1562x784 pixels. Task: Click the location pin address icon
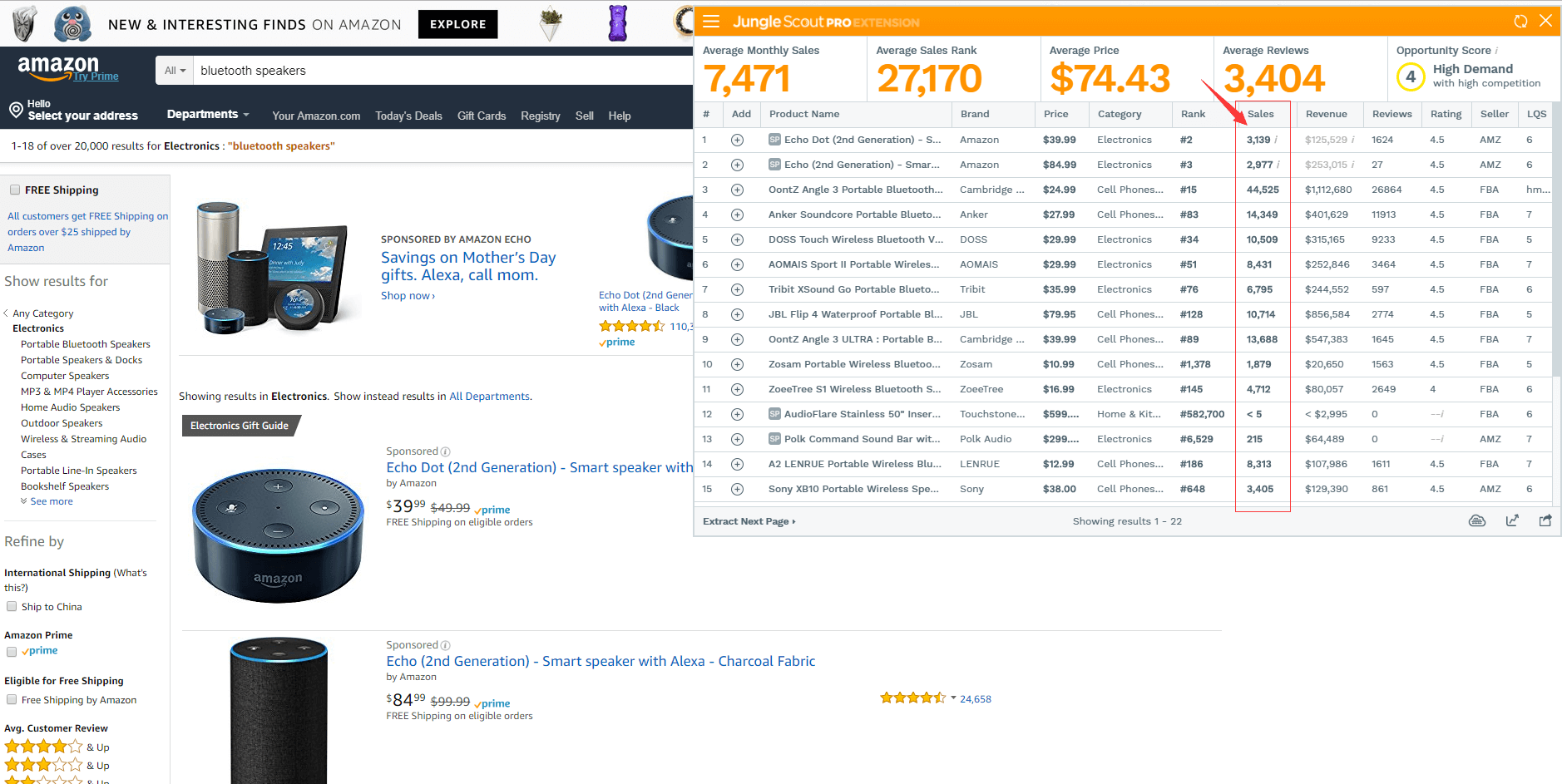16,110
